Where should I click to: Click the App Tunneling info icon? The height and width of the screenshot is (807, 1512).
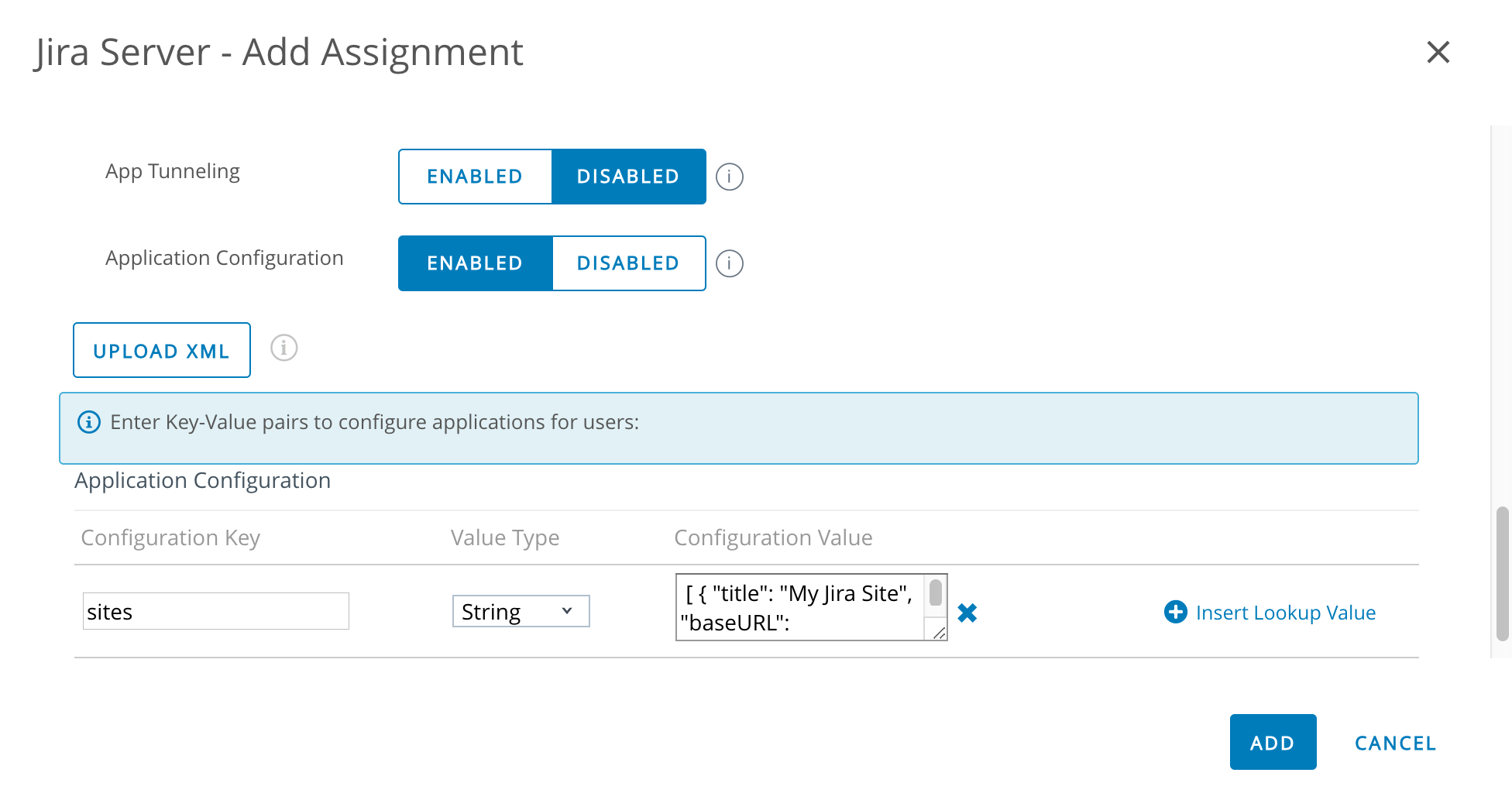[729, 177]
